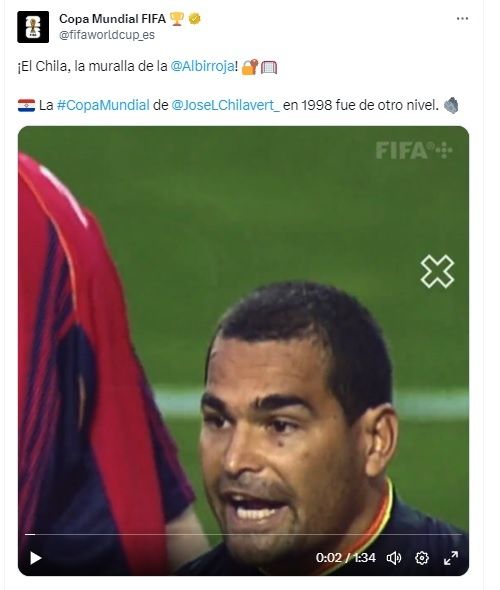
Task: Click the gold verified badge
Action: point(195,18)
